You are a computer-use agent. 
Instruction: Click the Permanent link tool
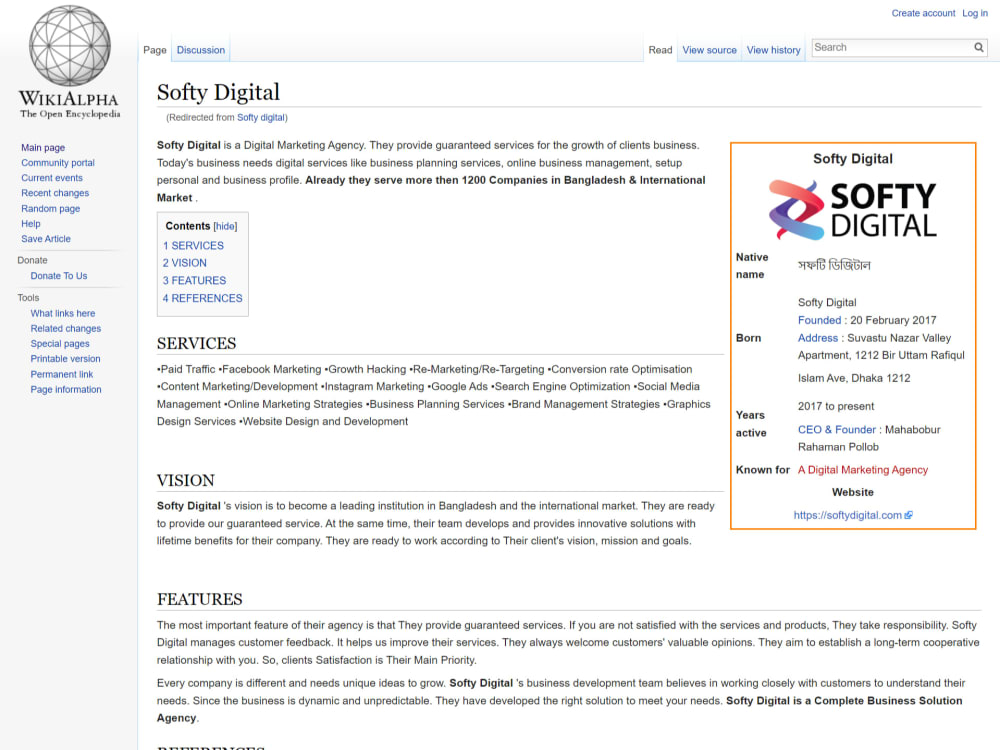62,374
